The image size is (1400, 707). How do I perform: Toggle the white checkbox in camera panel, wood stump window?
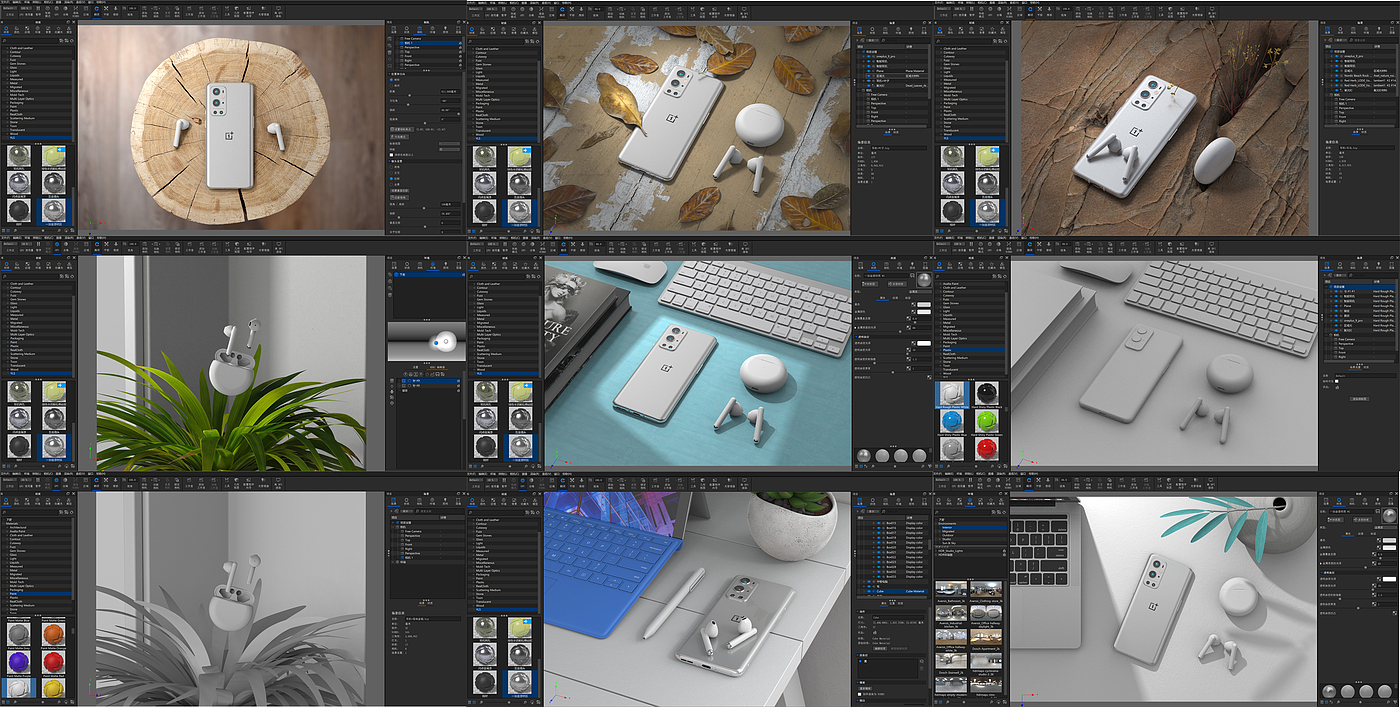[392, 155]
